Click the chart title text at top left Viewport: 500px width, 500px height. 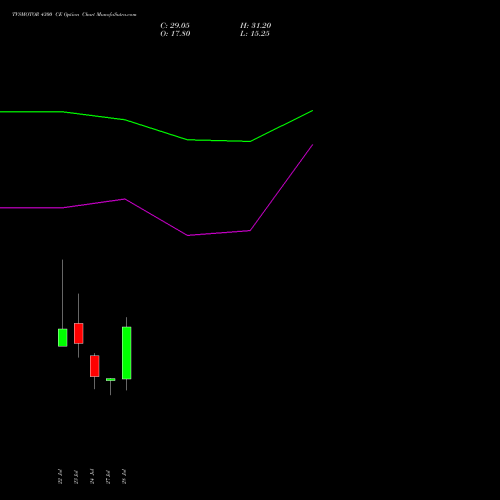(74, 15)
